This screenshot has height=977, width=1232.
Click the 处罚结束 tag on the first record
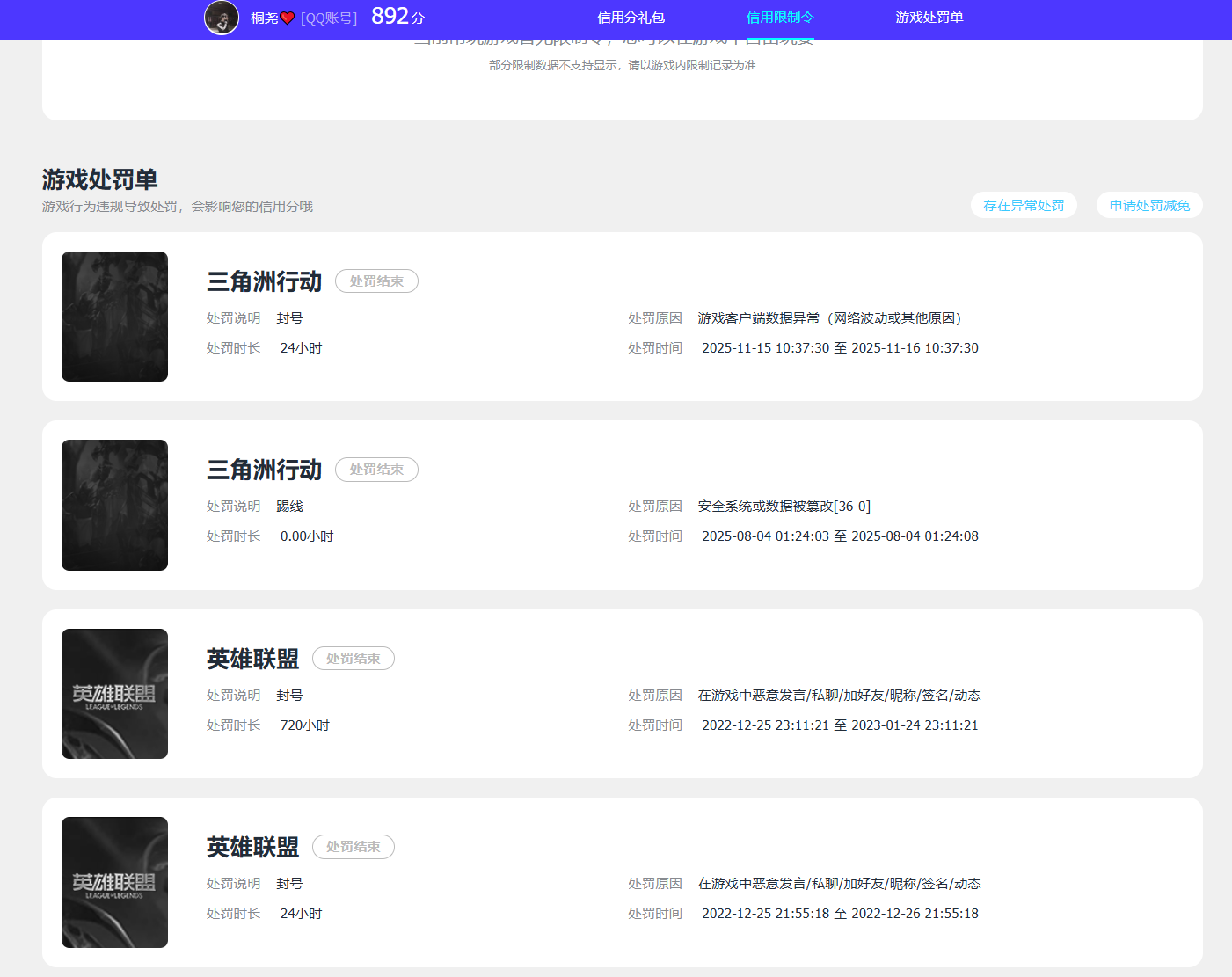[x=376, y=281]
